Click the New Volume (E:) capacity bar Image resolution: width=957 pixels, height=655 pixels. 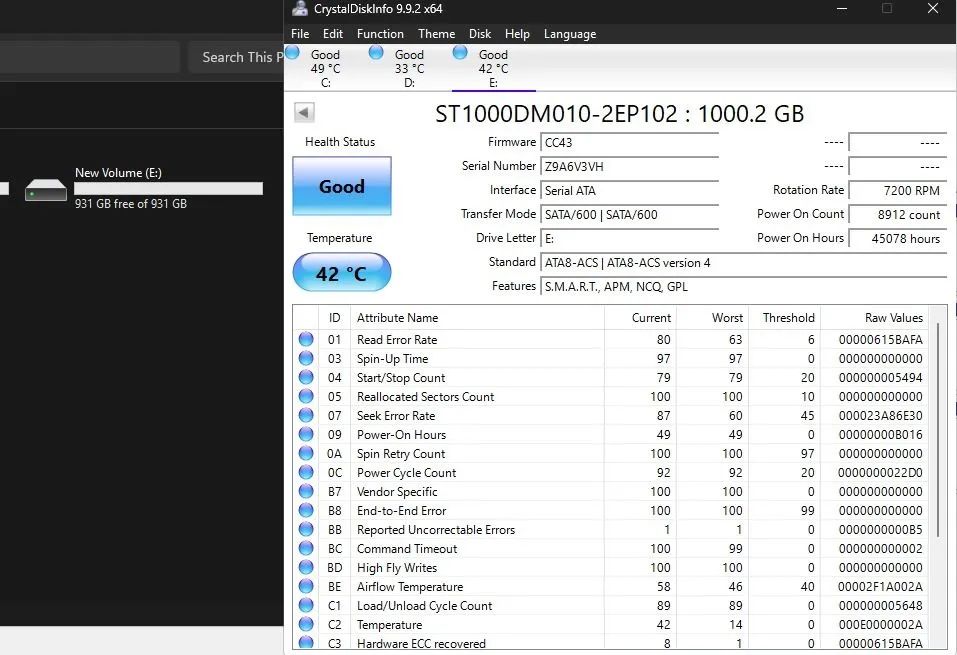(168, 189)
